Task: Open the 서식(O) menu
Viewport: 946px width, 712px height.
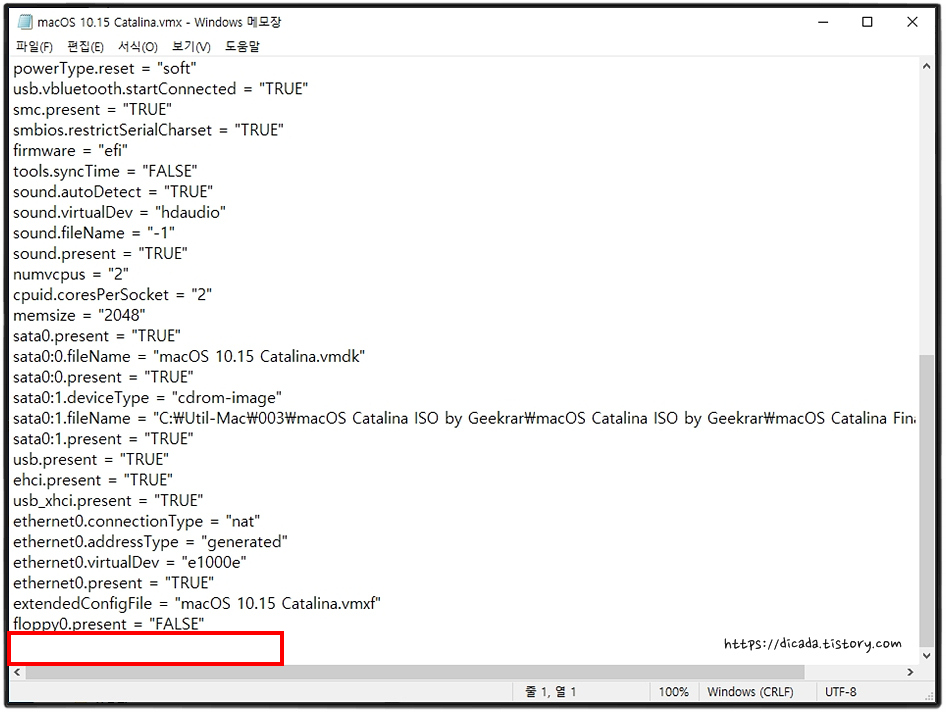Action: (x=138, y=46)
